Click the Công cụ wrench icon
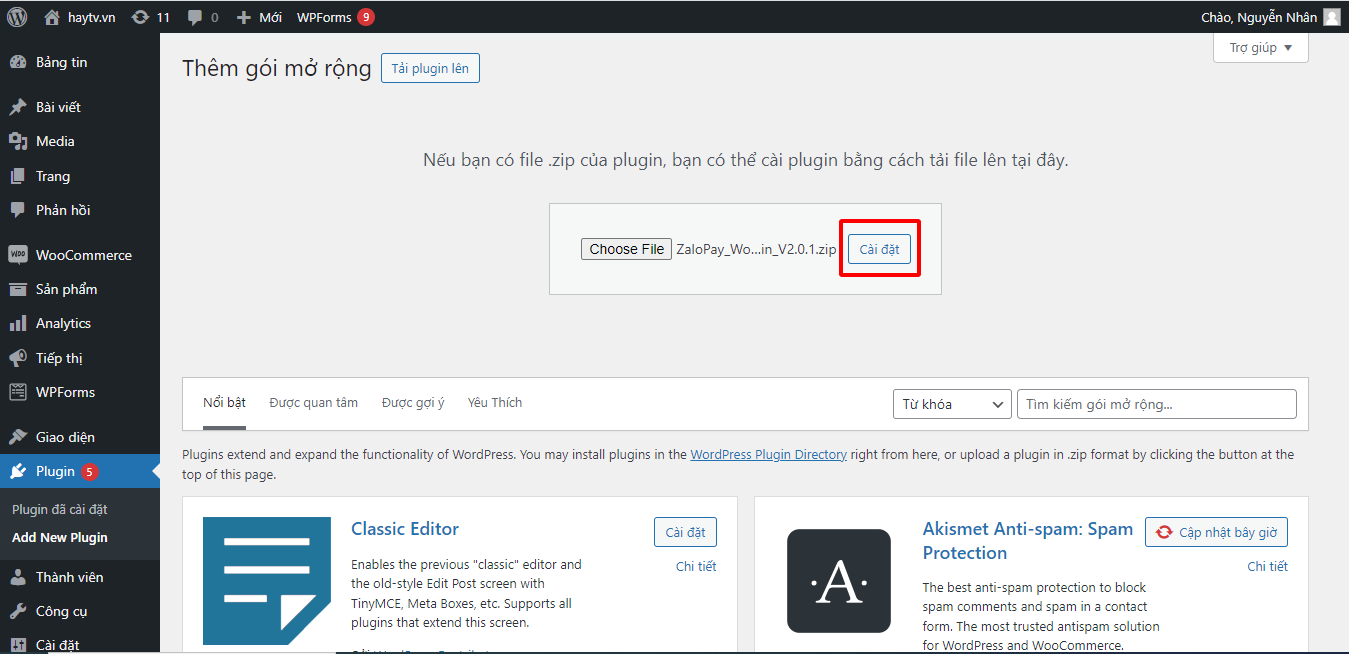 [18, 611]
